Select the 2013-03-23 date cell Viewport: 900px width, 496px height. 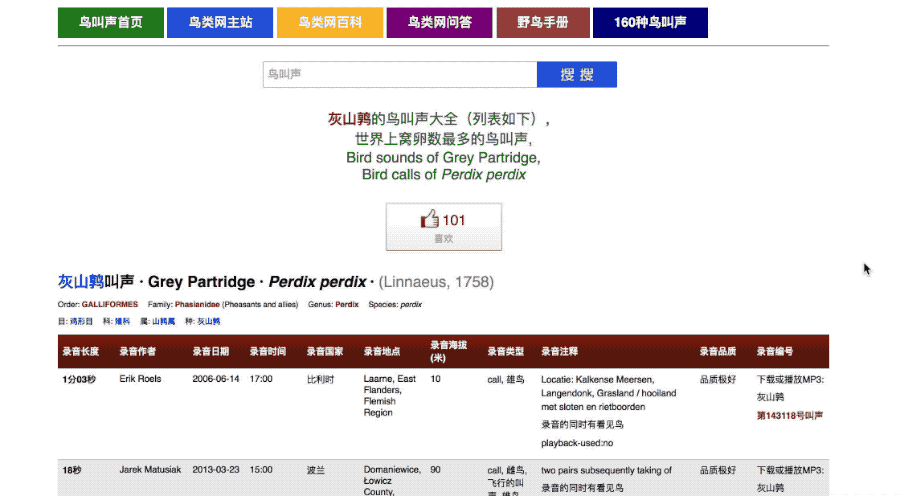pyautogui.click(x=216, y=470)
